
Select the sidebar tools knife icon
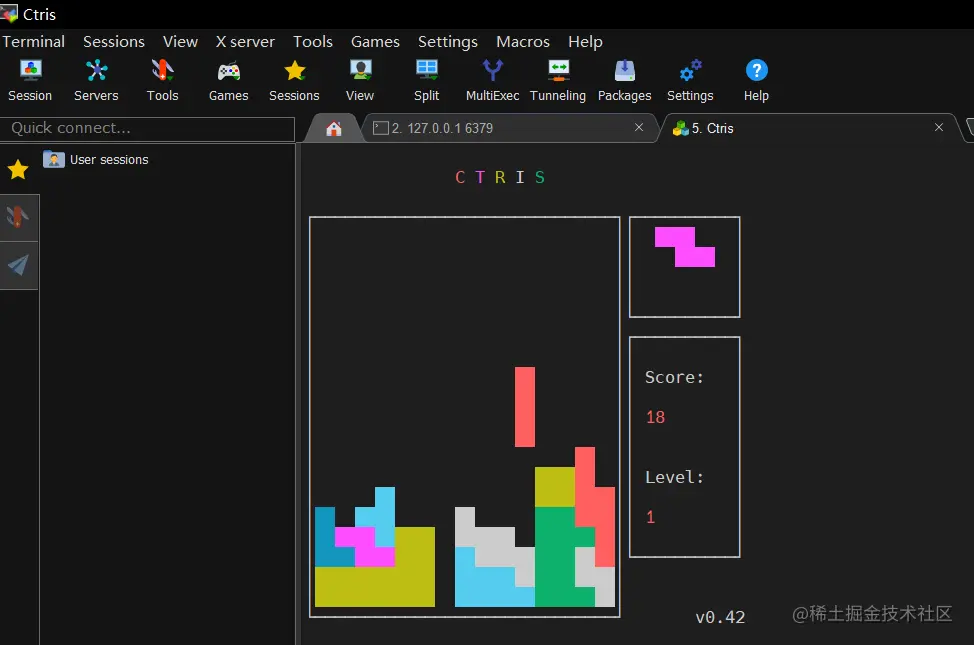coord(17,217)
